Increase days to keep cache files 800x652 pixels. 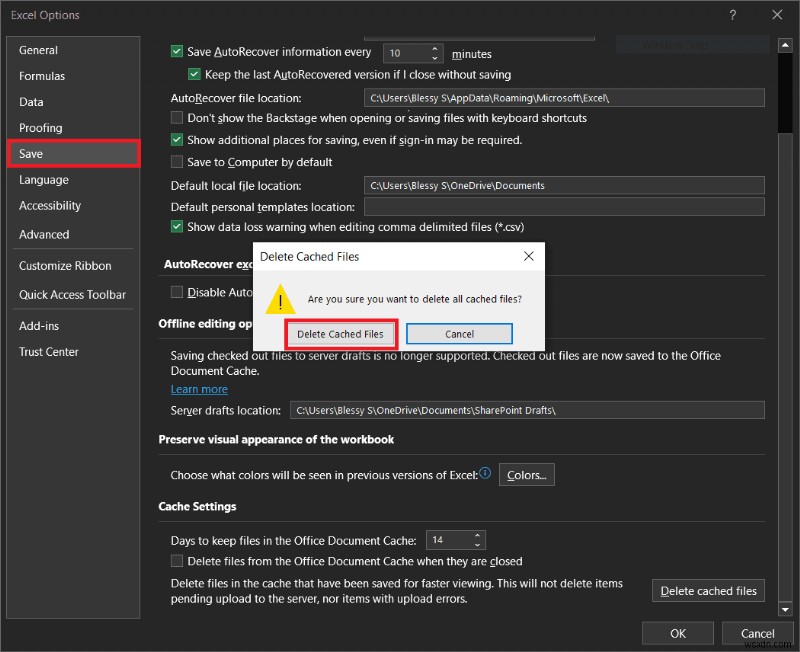coord(477,536)
